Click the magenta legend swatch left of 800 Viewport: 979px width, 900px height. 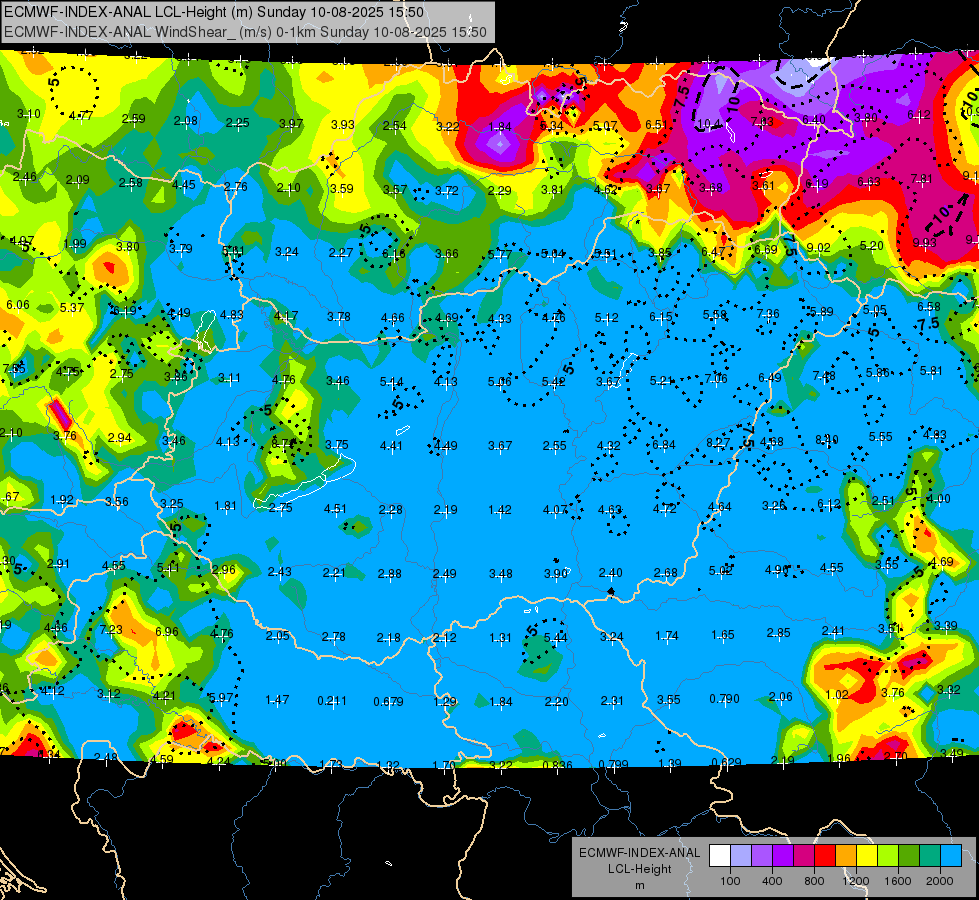point(804,855)
